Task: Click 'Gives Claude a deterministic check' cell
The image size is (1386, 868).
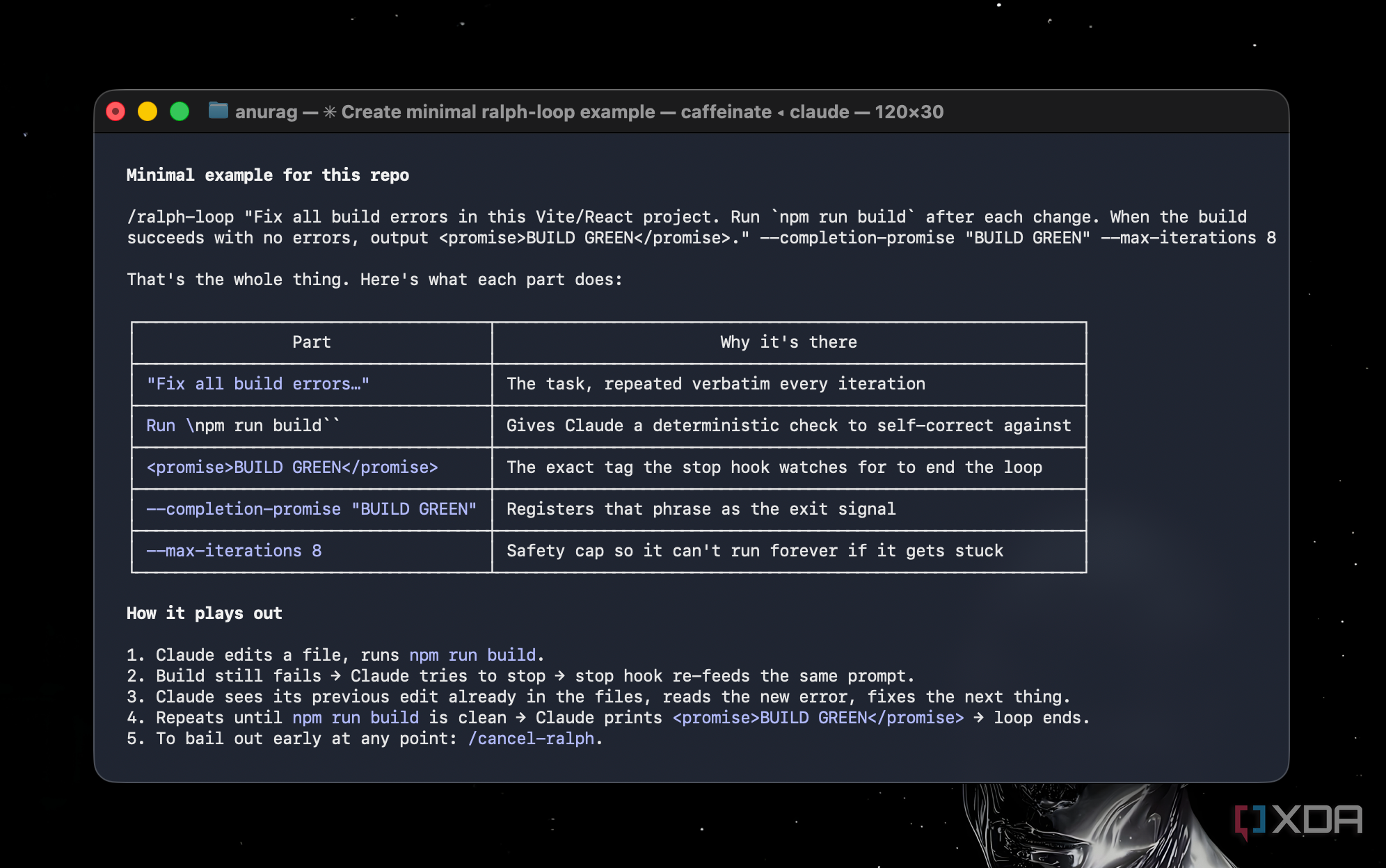Action: [x=789, y=426]
